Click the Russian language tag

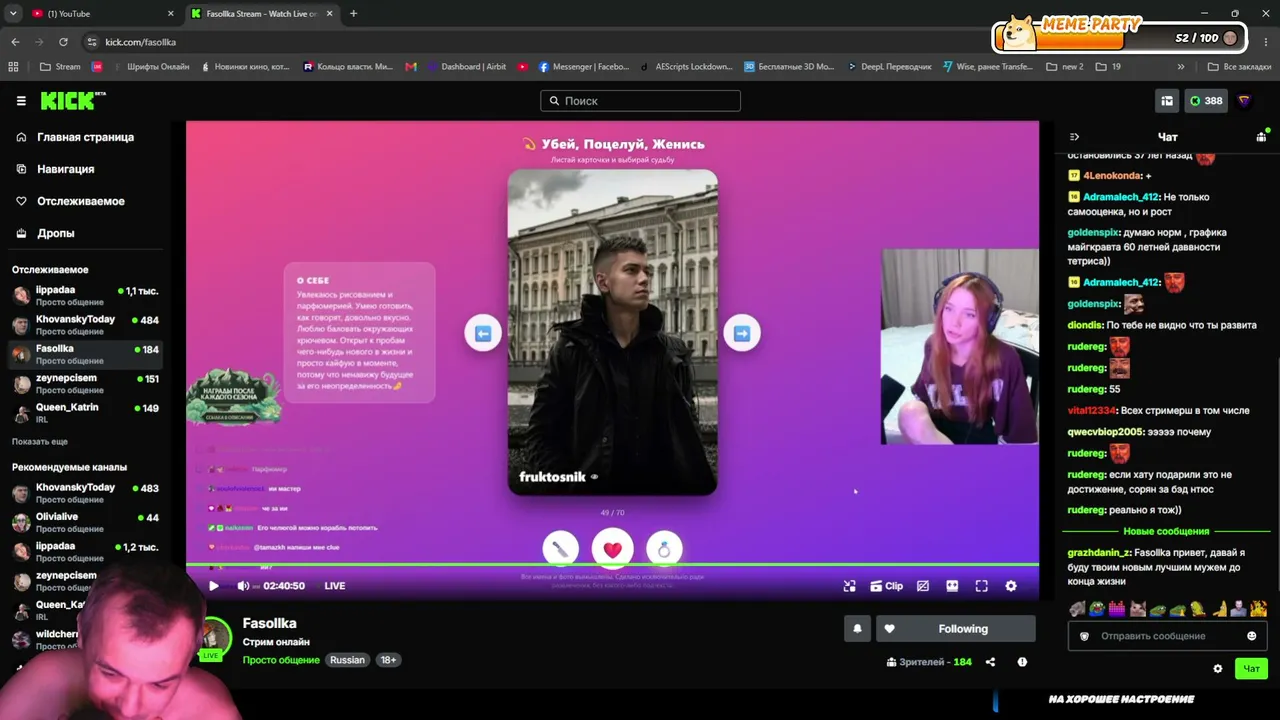pos(347,660)
